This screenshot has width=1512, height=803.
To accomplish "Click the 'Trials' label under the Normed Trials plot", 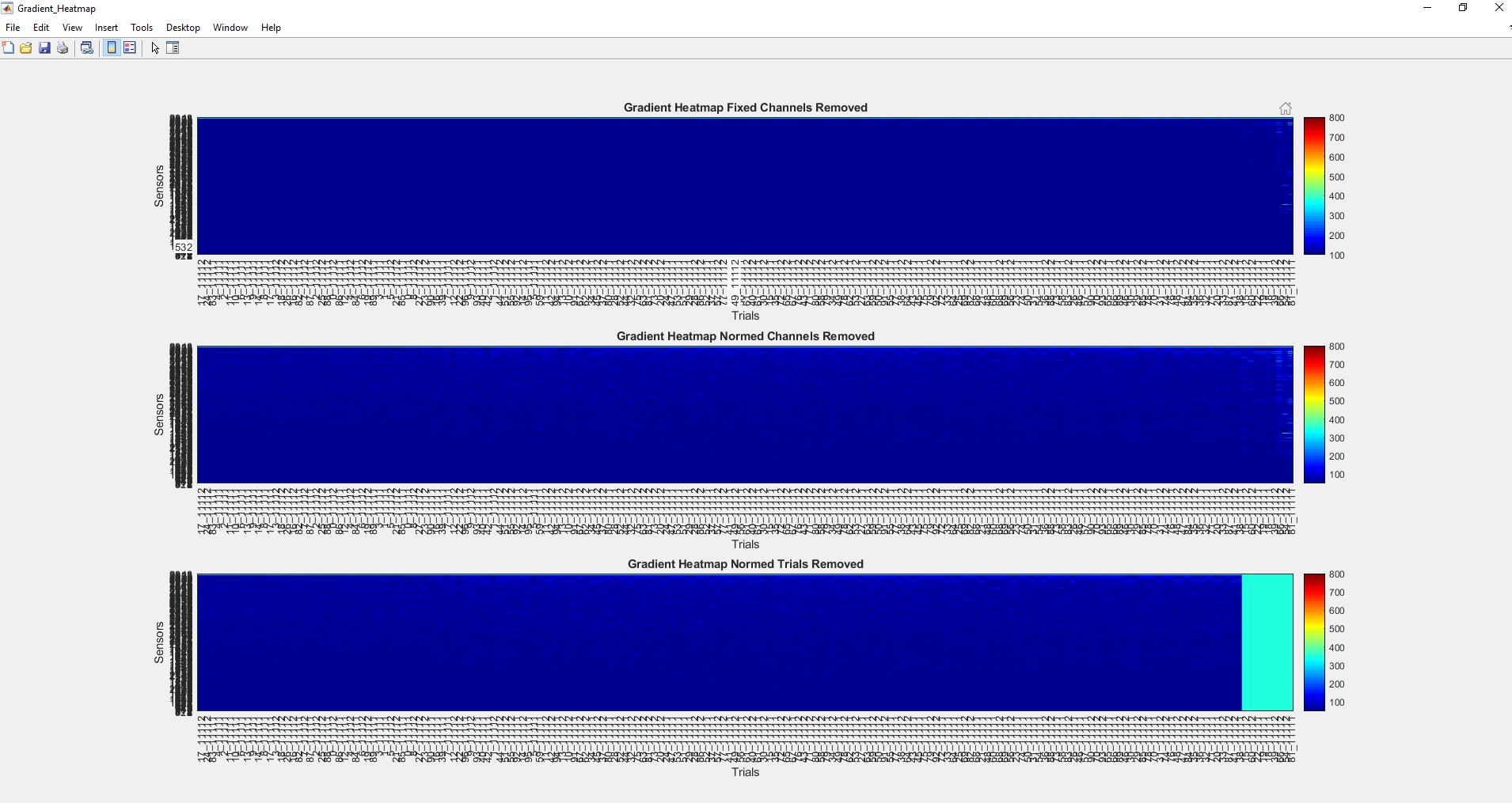I will [x=746, y=772].
